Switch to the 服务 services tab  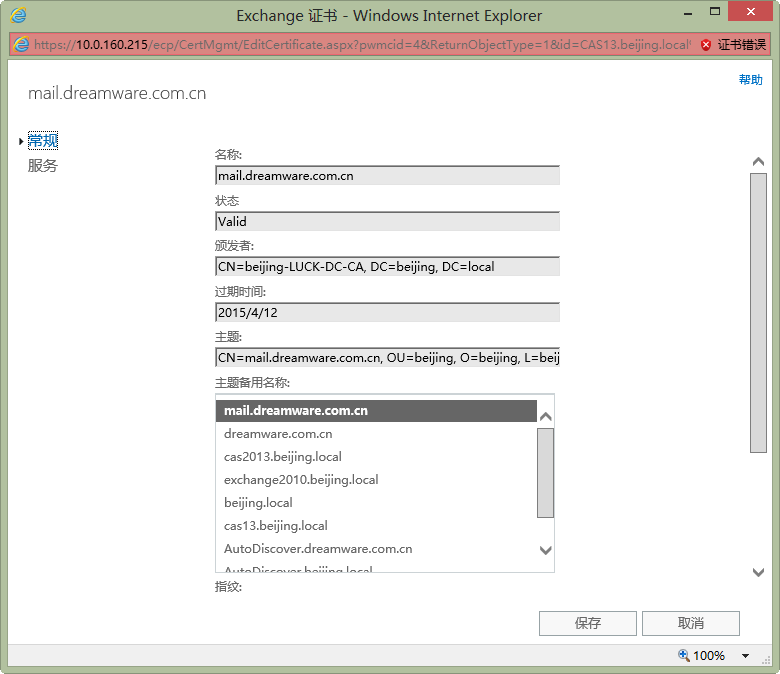(x=43, y=166)
